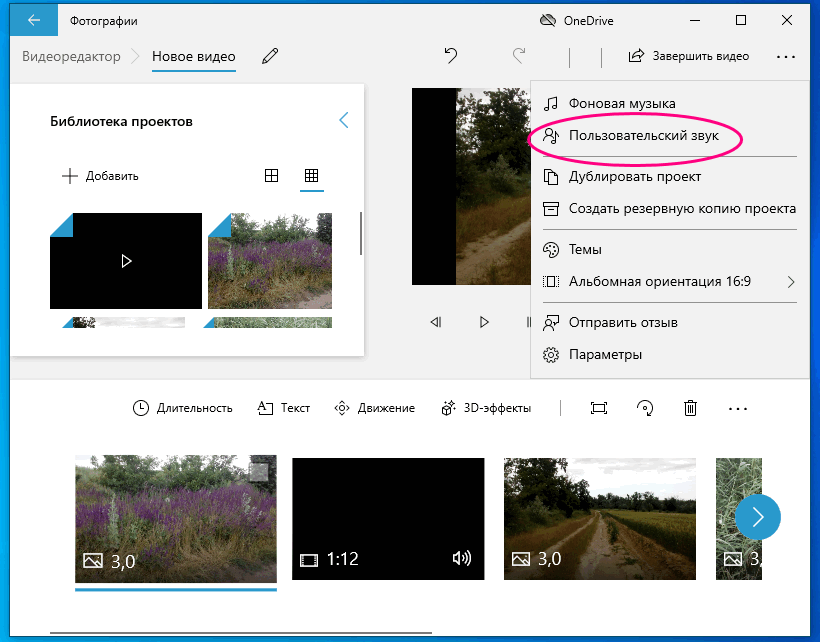This screenshot has height=642, width=820.
Task: Tick the checkbox on first storyboard clip
Action: (x=258, y=473)
